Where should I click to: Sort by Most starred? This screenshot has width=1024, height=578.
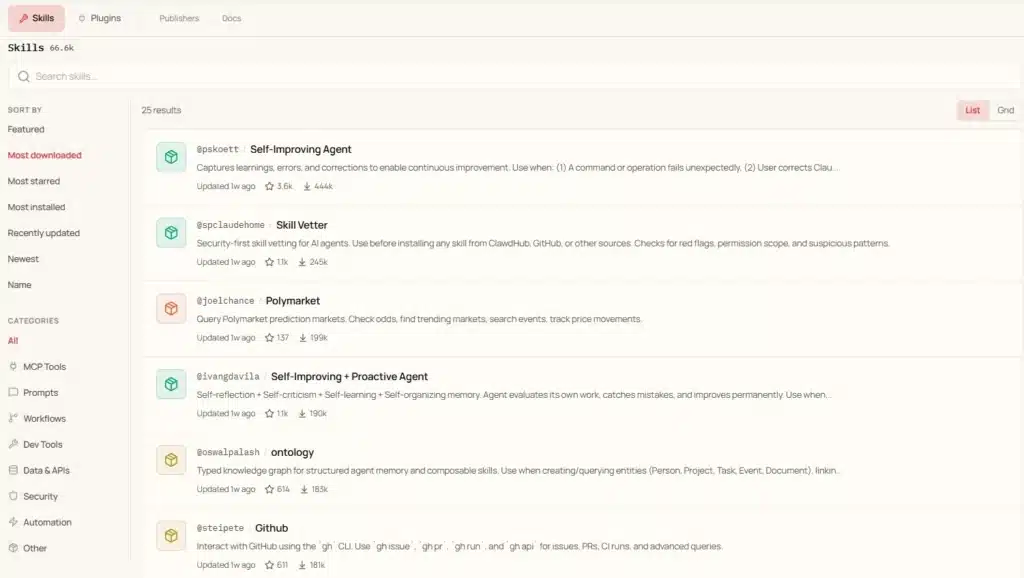click(33, 181)
